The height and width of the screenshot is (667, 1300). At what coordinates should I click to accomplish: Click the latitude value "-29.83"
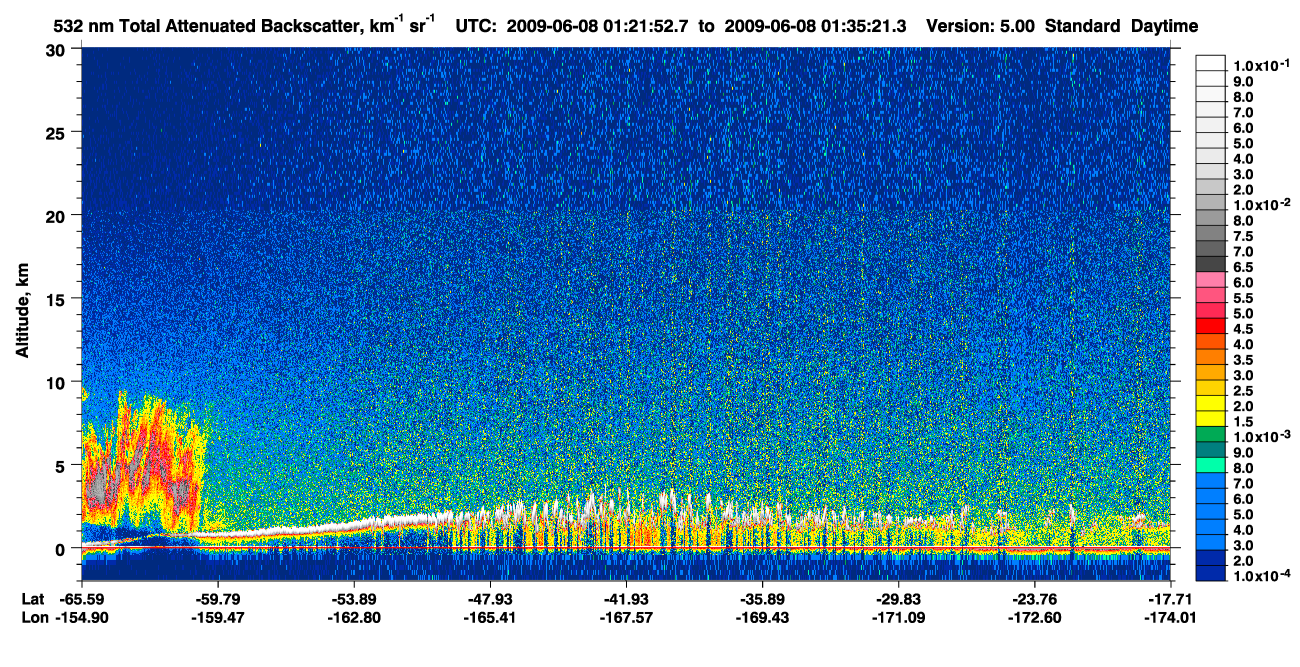898,599
